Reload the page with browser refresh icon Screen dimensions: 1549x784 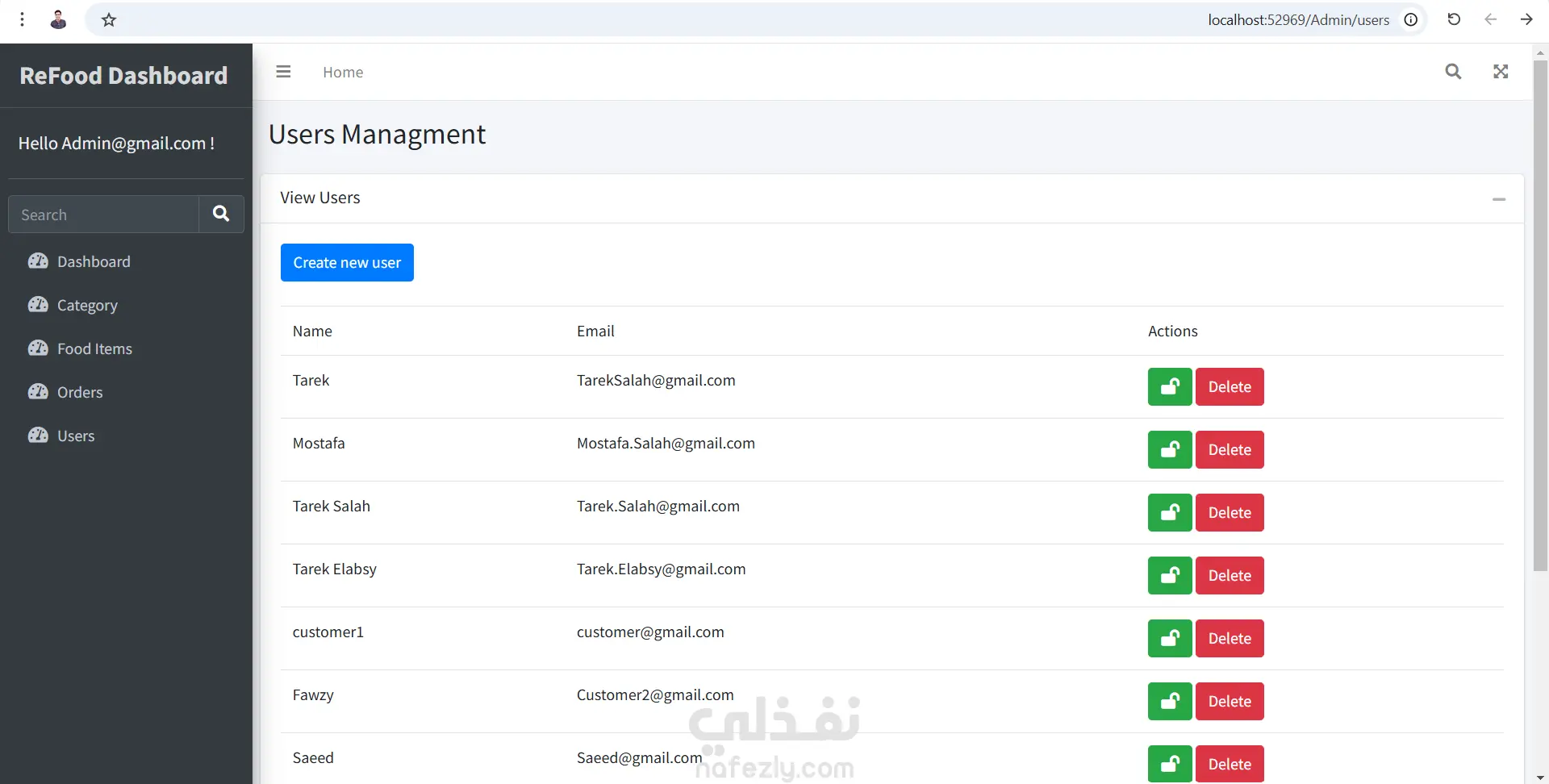tap(1454, 19)
